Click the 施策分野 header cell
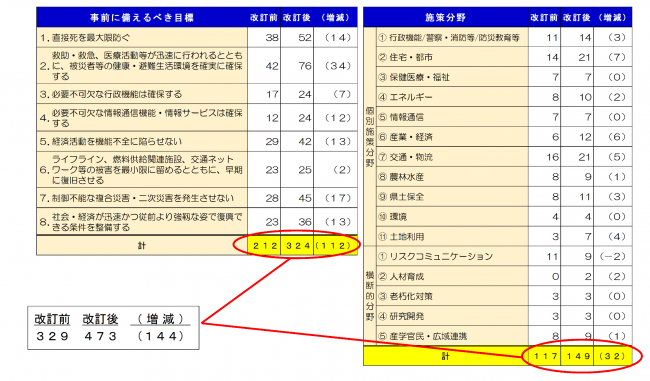 pyautogui.click(x=446, y=17)
